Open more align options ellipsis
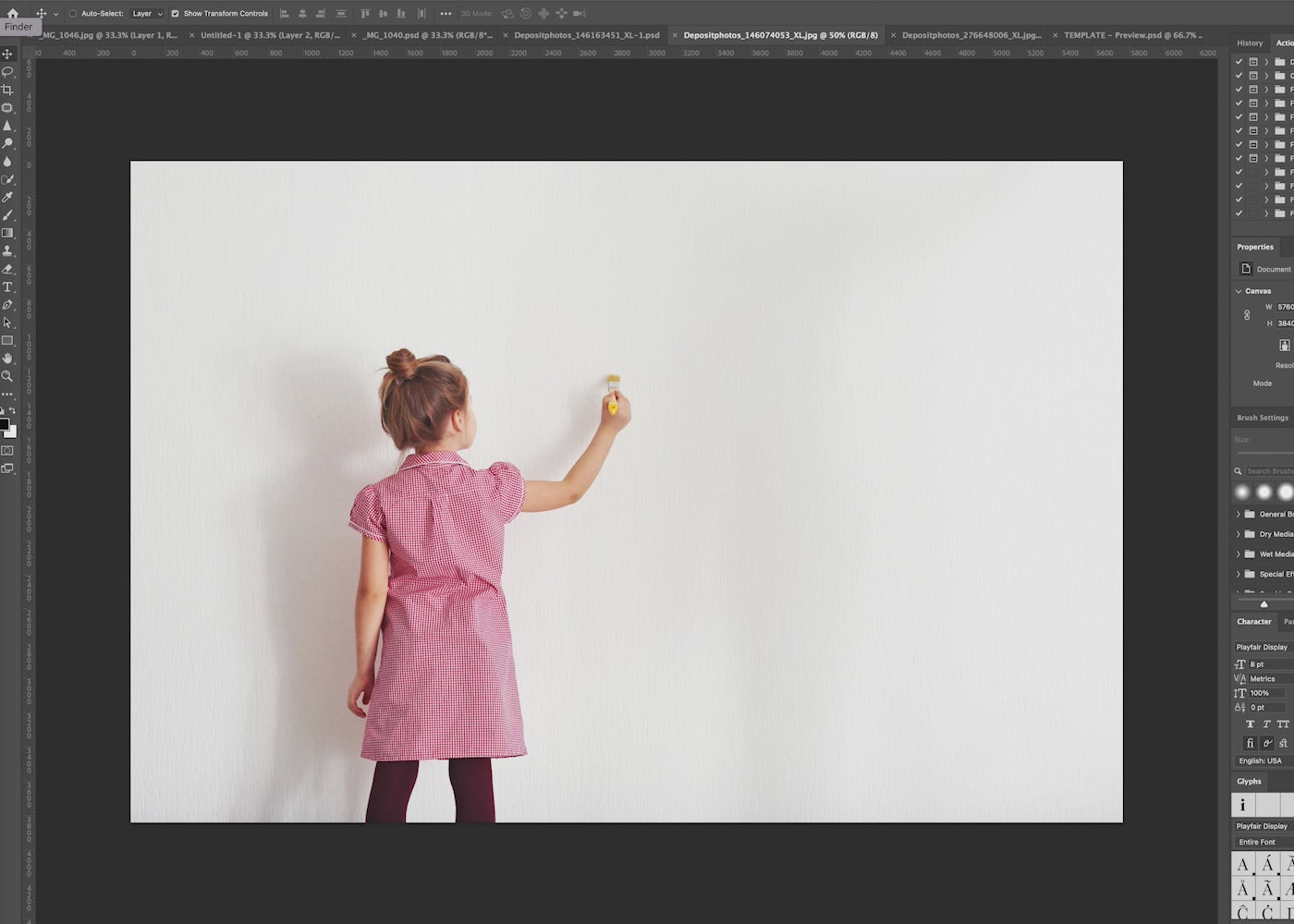 pyautogui.click(x=446, y=14)
